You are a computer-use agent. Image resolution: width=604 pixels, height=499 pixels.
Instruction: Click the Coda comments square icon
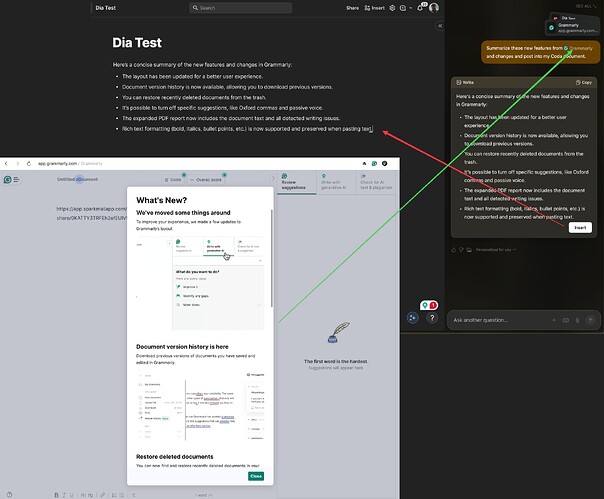403,8
